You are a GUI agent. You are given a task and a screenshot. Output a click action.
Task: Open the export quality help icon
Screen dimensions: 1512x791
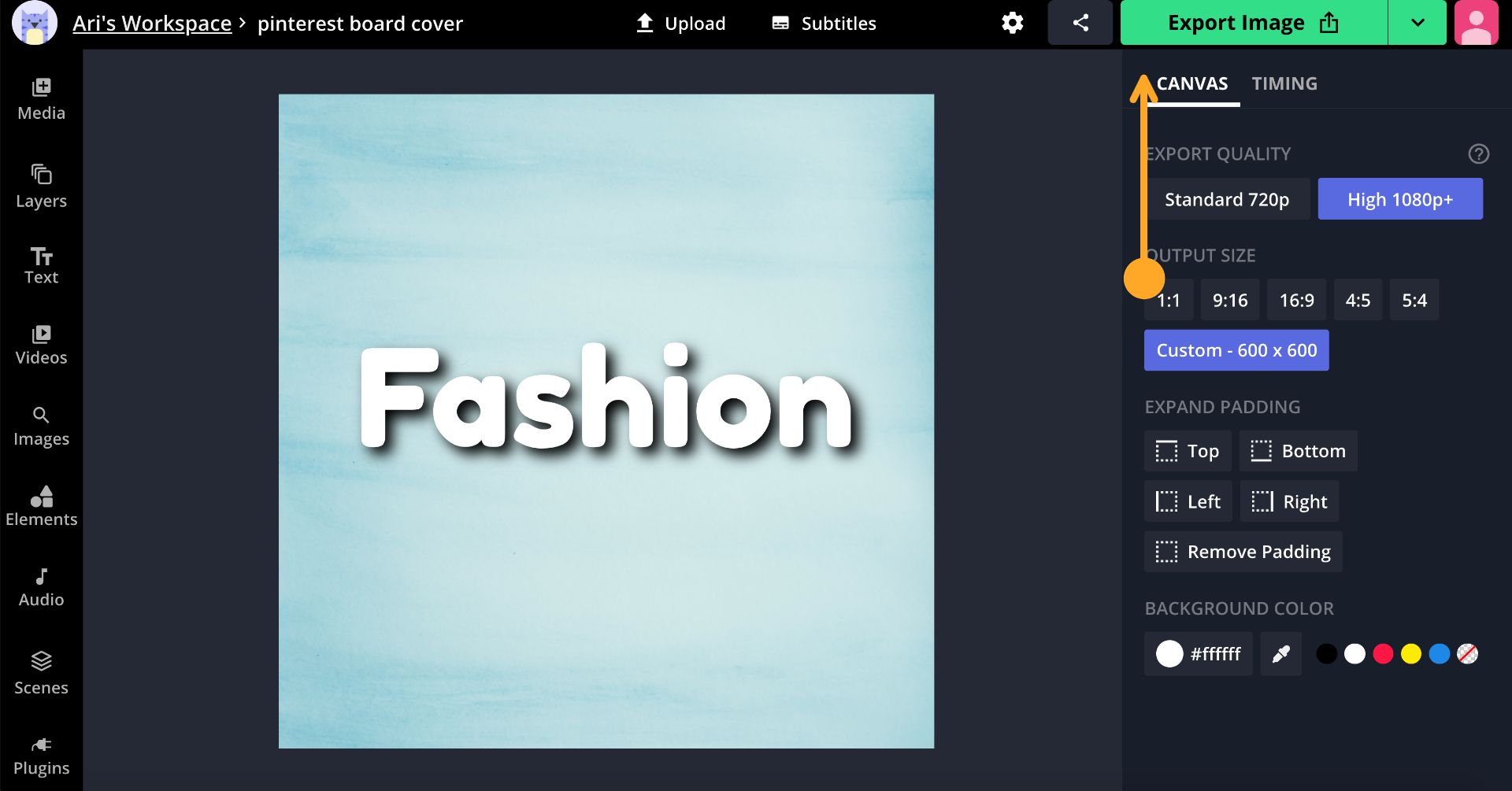1478,154
